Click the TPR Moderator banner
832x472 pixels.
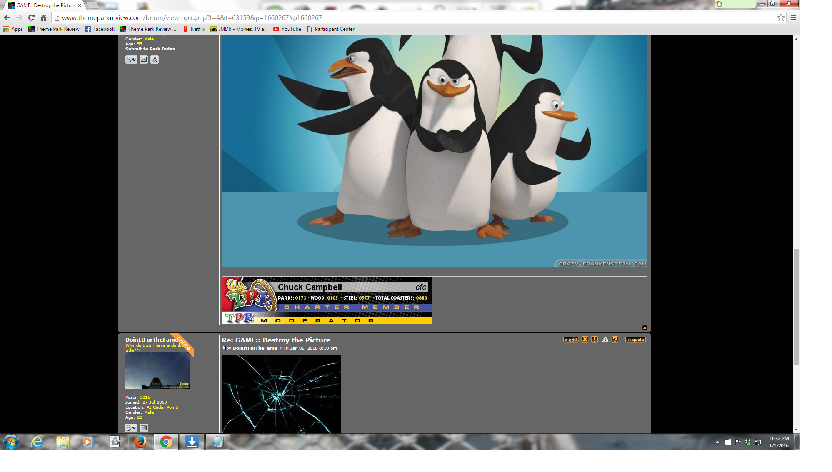click(x=327, y=318)
